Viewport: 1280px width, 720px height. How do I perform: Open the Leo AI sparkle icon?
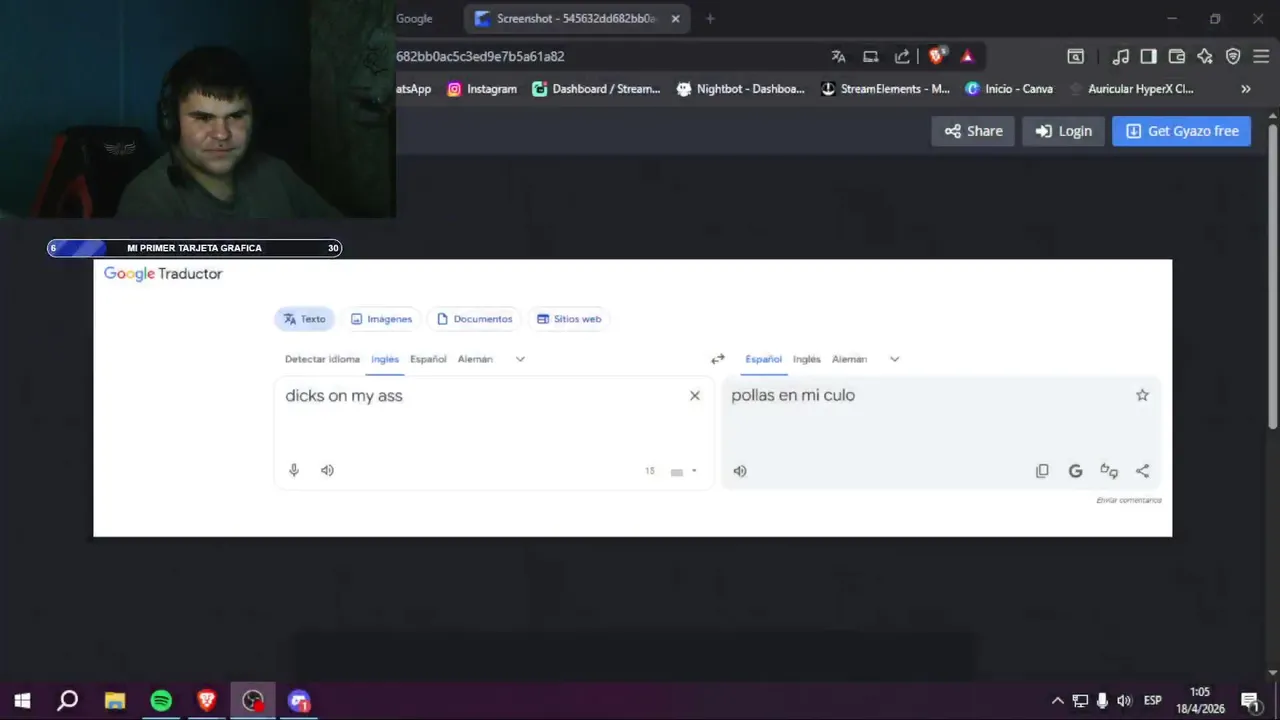click(x=1205, y=56)
